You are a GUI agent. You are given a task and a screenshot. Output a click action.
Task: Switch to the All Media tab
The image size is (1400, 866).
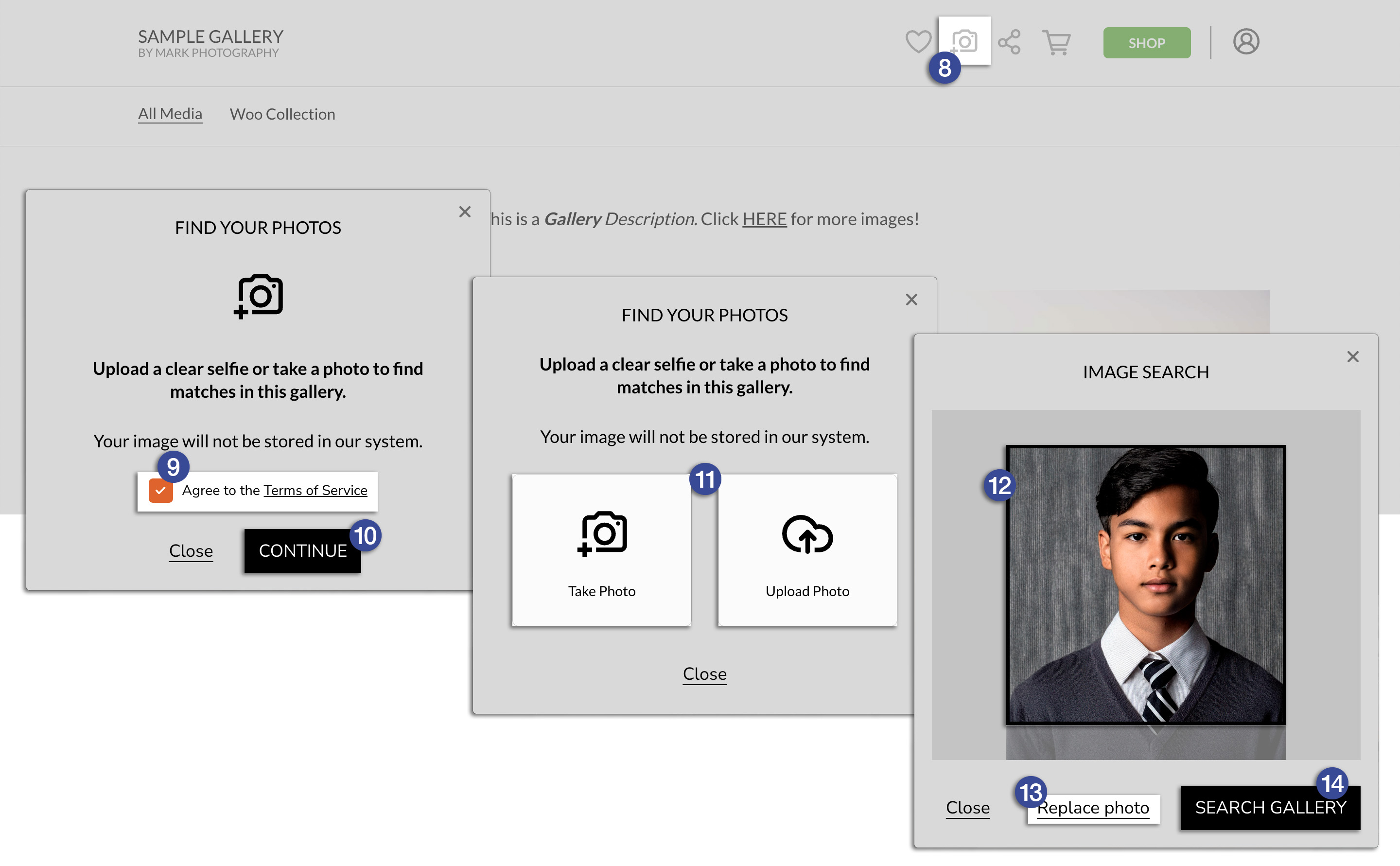[x=170, y=114]
